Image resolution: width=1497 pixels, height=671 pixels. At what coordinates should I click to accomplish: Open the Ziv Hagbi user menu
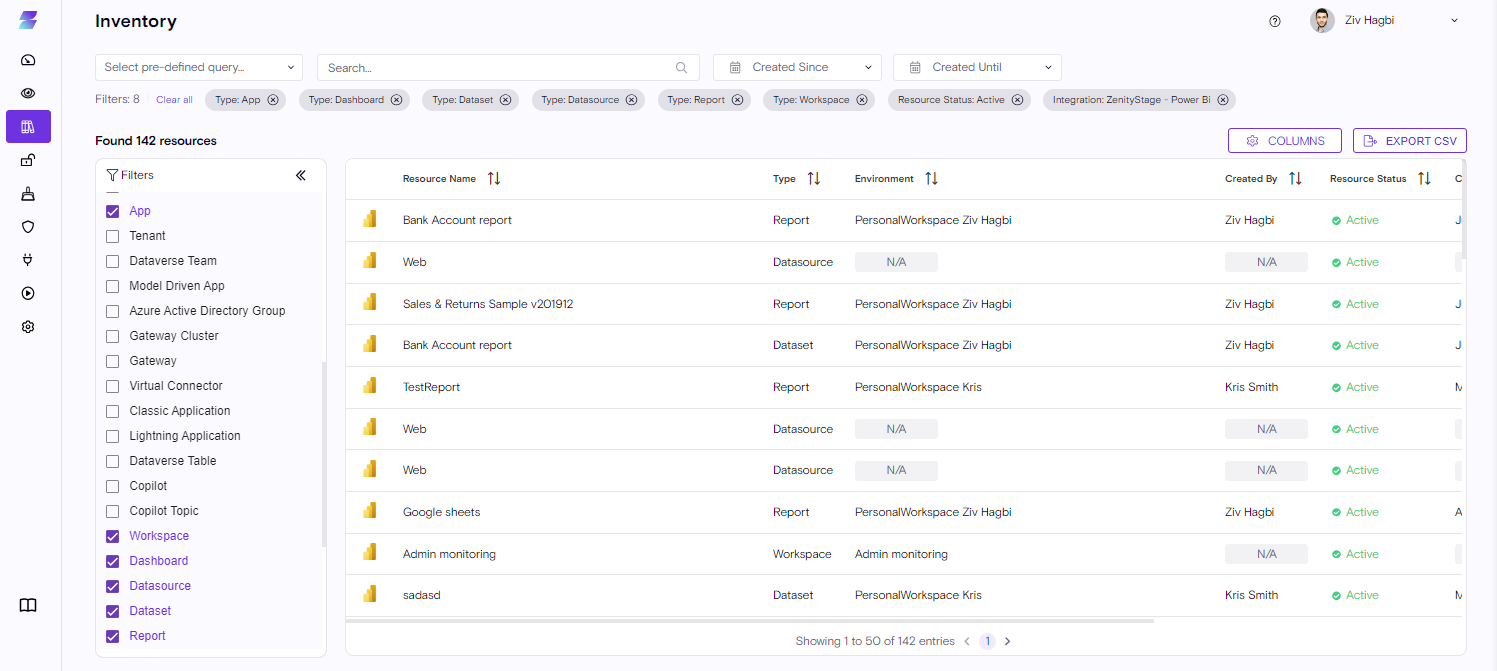[1384, 21]
